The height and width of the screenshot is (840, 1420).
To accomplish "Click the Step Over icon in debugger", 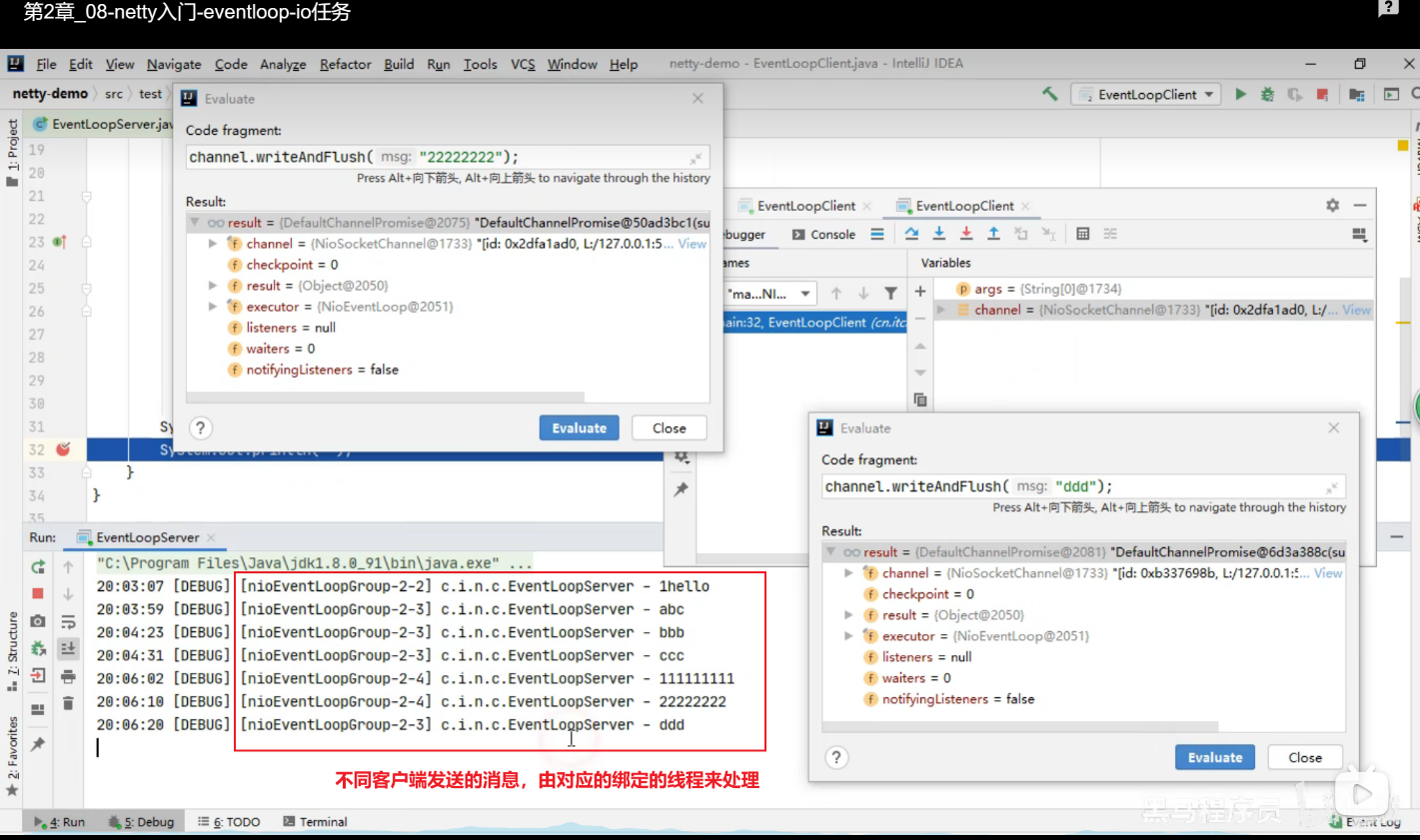I will 911,234.
